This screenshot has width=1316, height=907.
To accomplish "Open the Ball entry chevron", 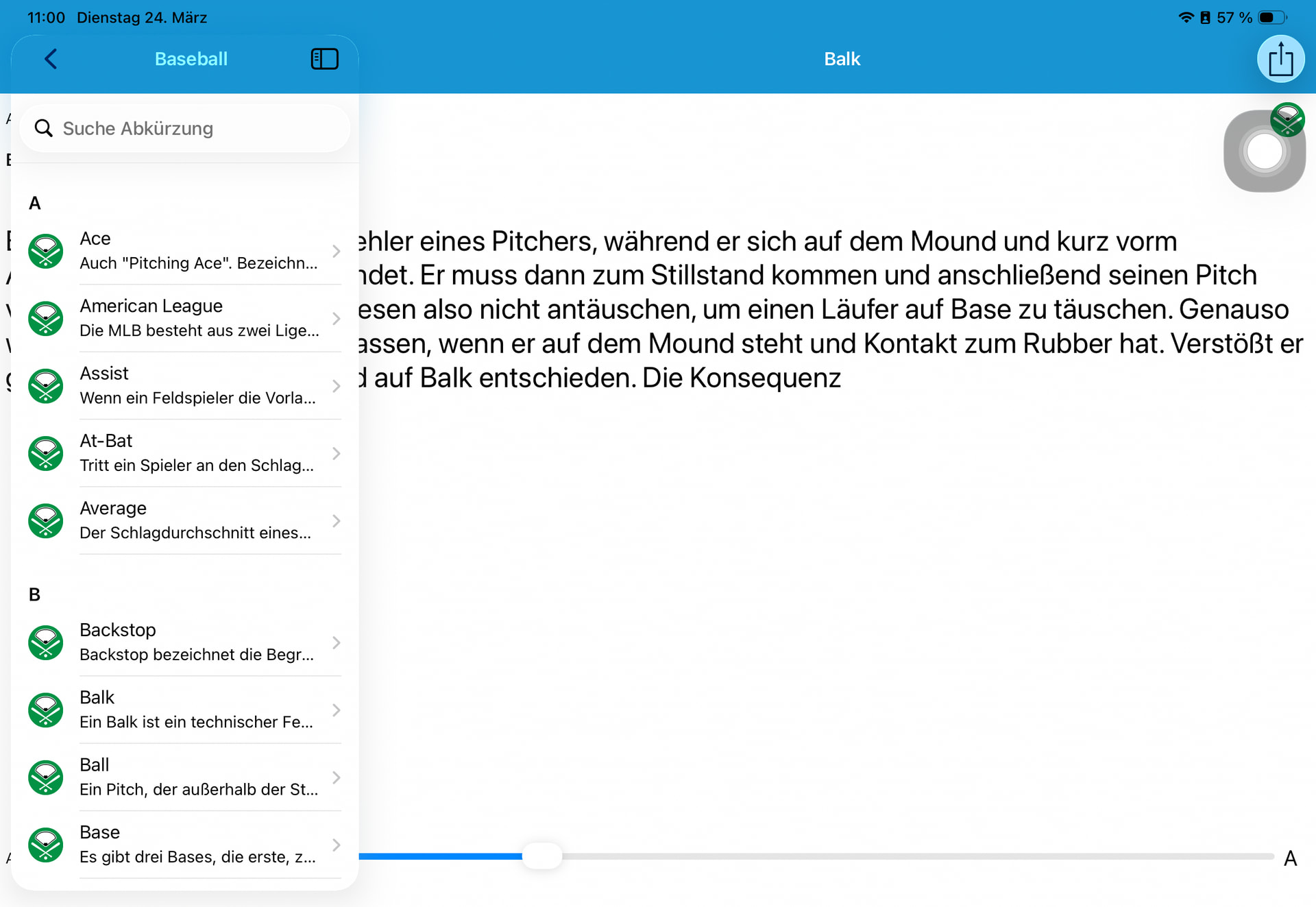I will click(336, 777).
